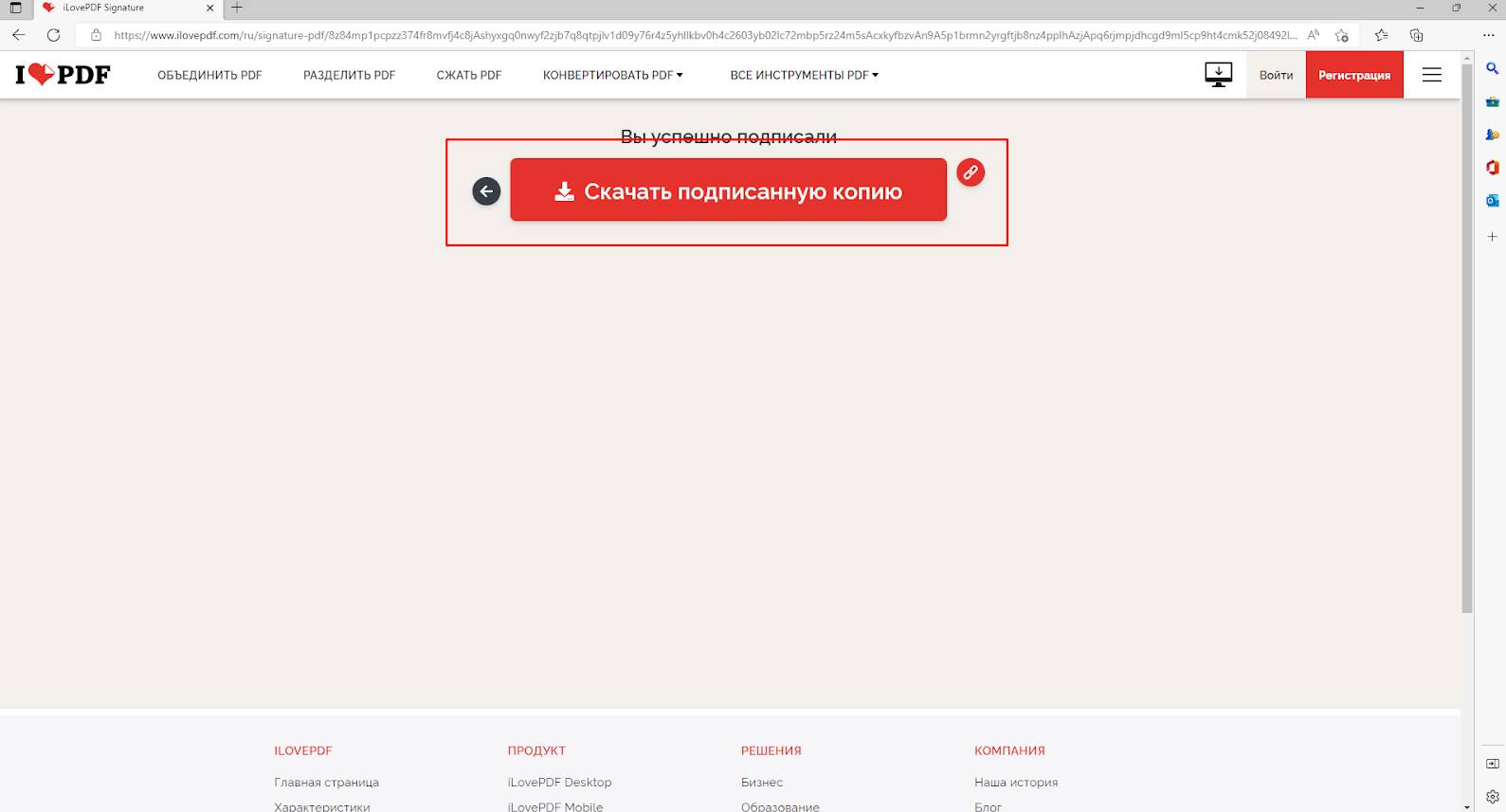1506x812 pixels.
Task: Open the РАЗДЕЛИТЬ PDF tool
Action: coord(349,75)
